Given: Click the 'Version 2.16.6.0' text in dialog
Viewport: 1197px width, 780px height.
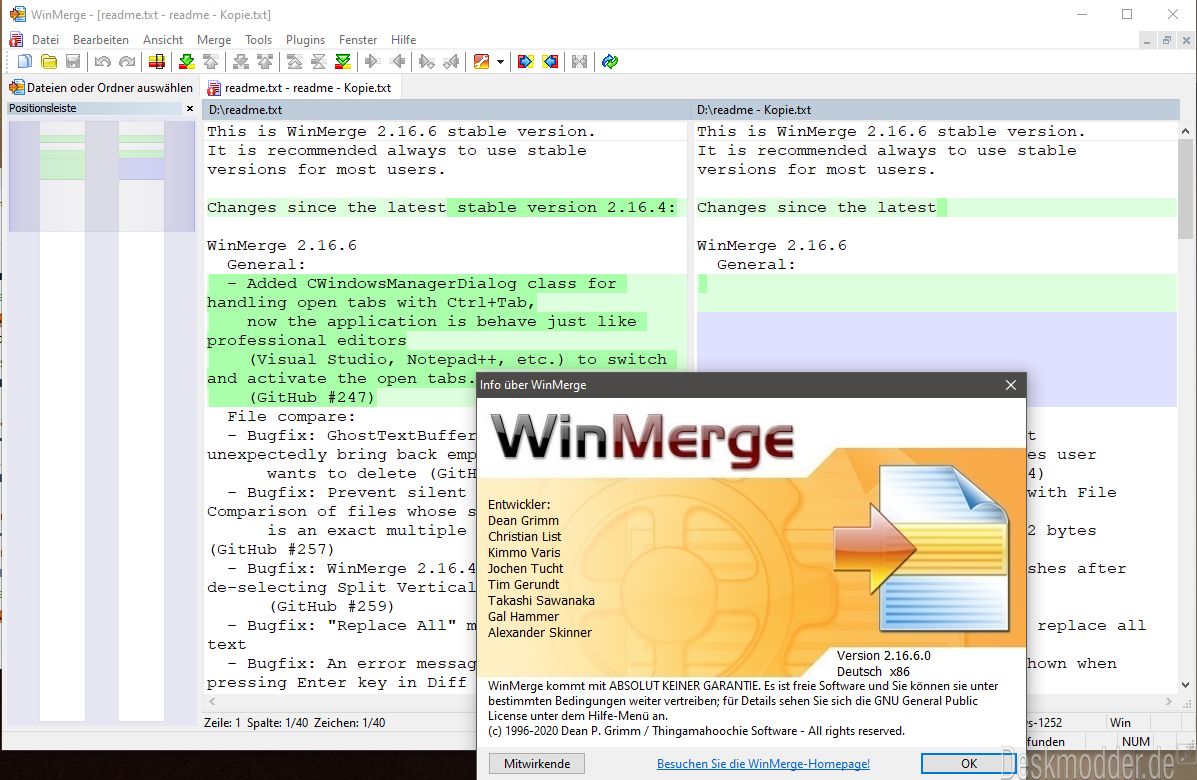Looking at the screenshot, I should (883, 656).
